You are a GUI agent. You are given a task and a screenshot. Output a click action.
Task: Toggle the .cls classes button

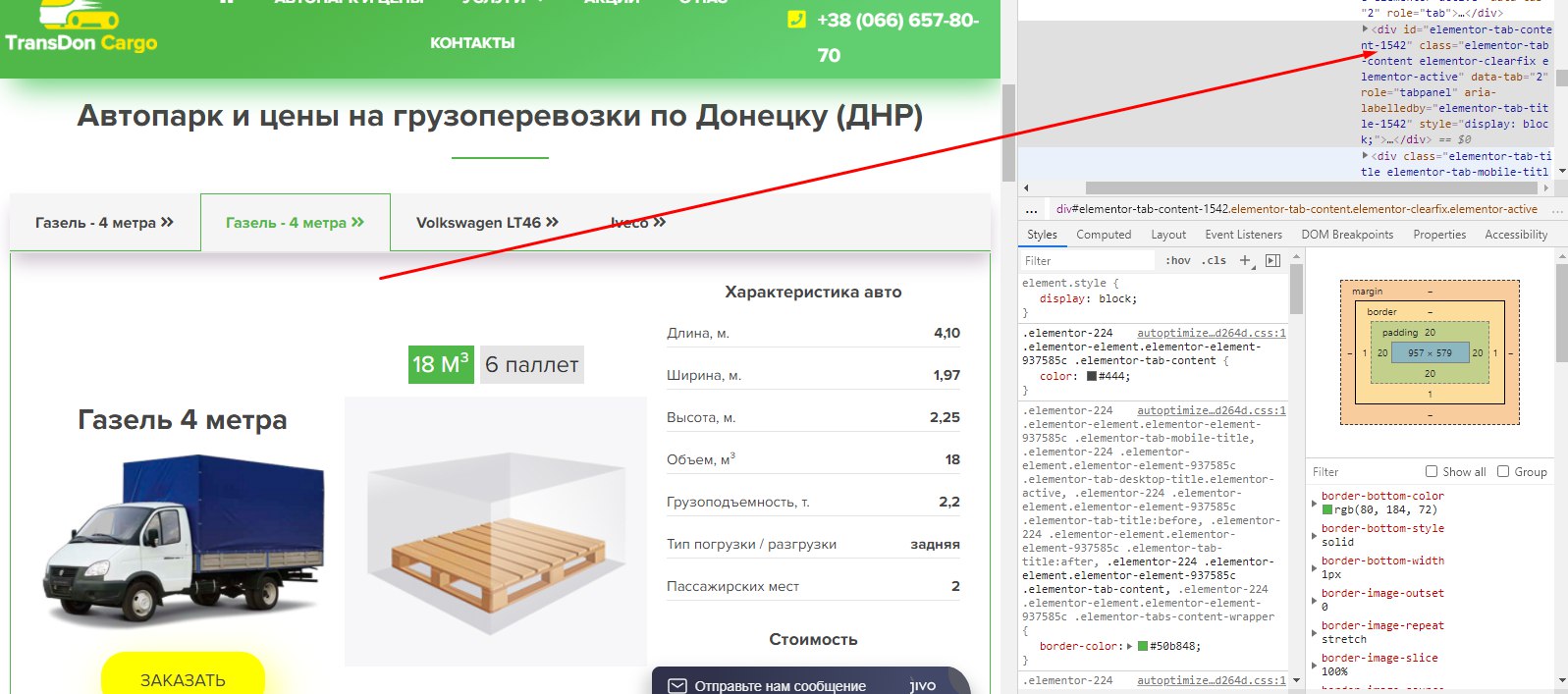(1215, 260)
